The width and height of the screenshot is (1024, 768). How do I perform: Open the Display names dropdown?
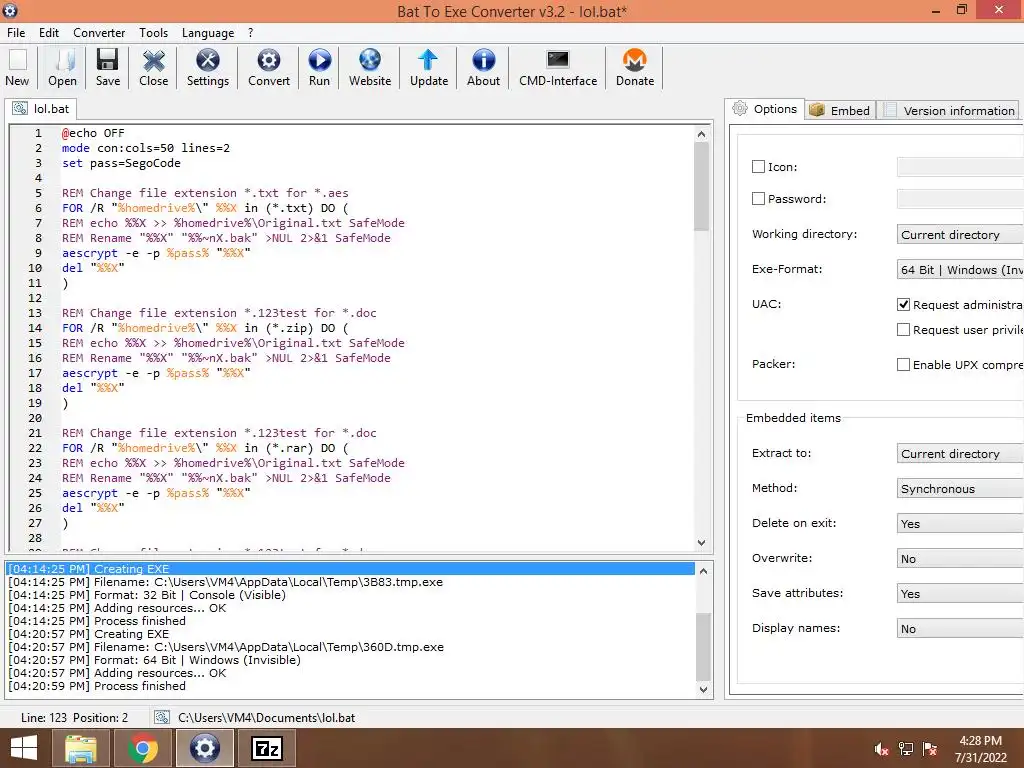click(960, 628)
